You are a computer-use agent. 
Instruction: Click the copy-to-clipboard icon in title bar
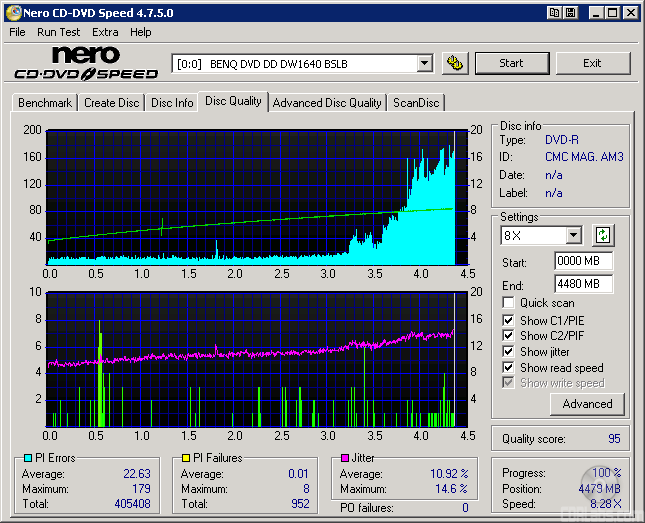pyautogui.click(x=553, y=13)
